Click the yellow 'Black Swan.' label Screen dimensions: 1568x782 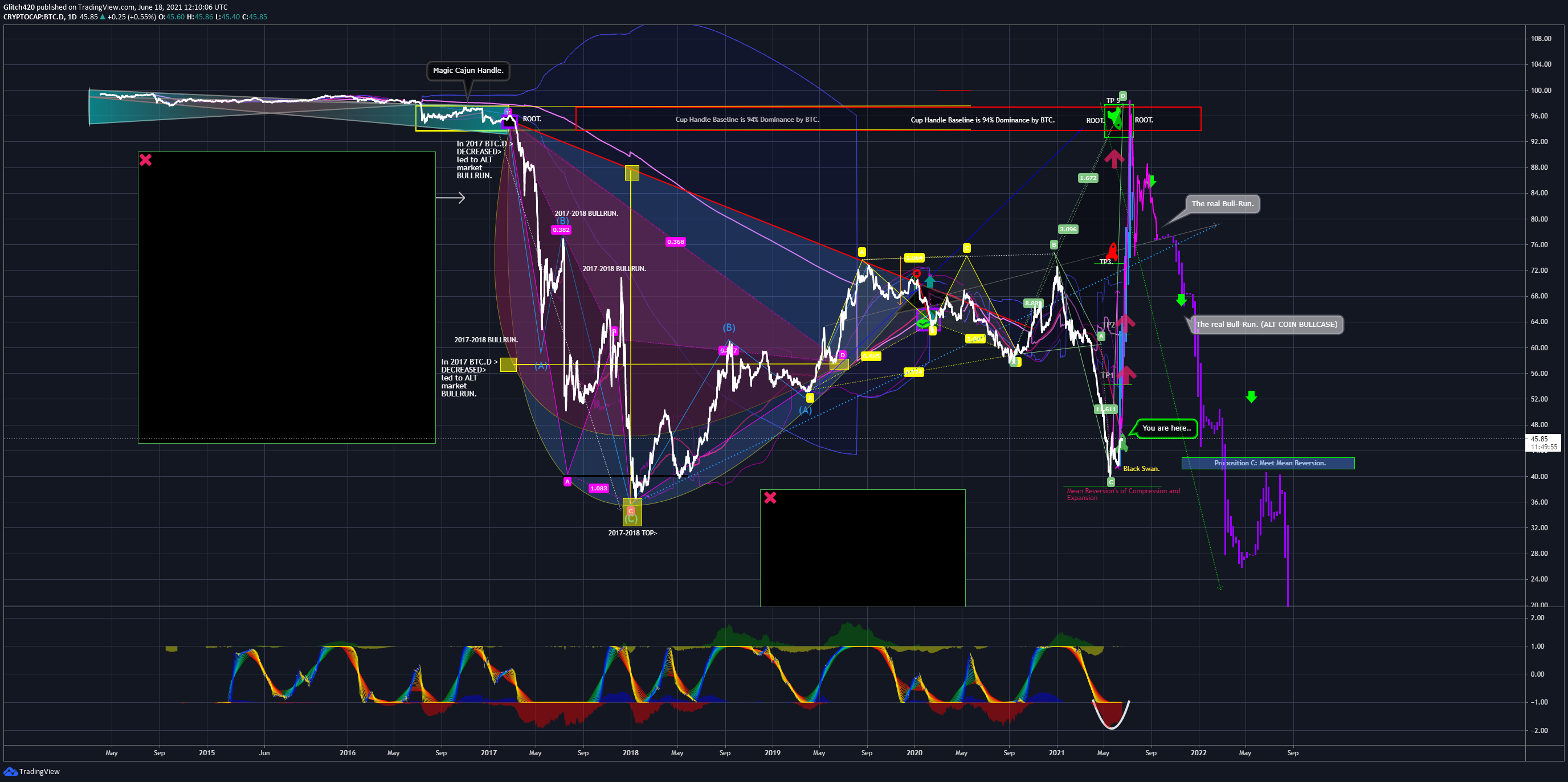[1141, 469]
